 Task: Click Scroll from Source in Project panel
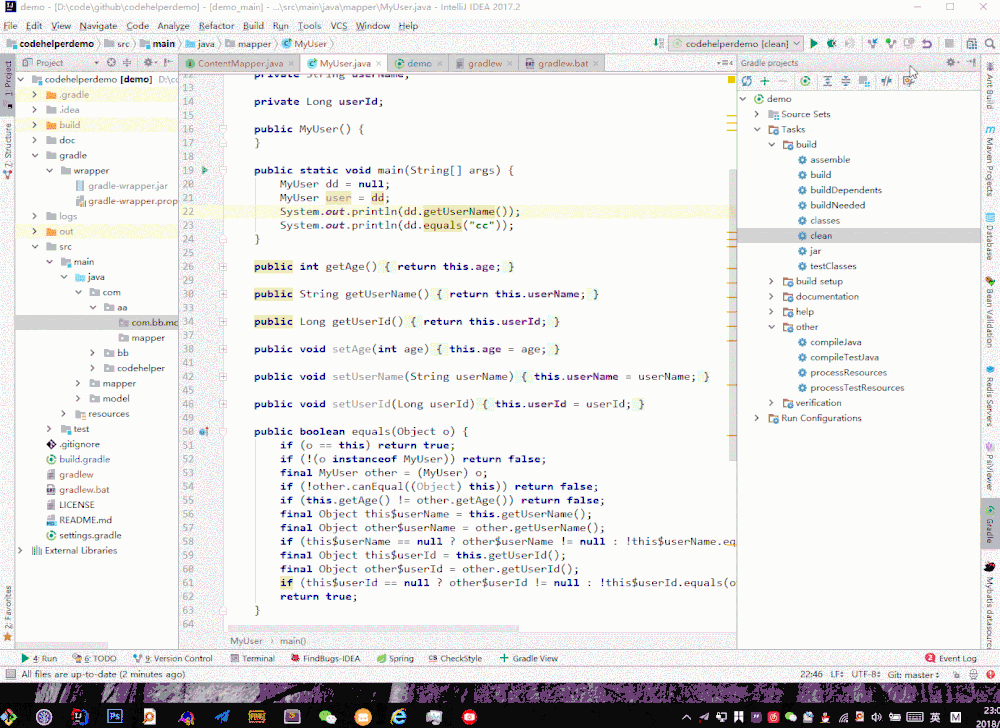(112, 62)
